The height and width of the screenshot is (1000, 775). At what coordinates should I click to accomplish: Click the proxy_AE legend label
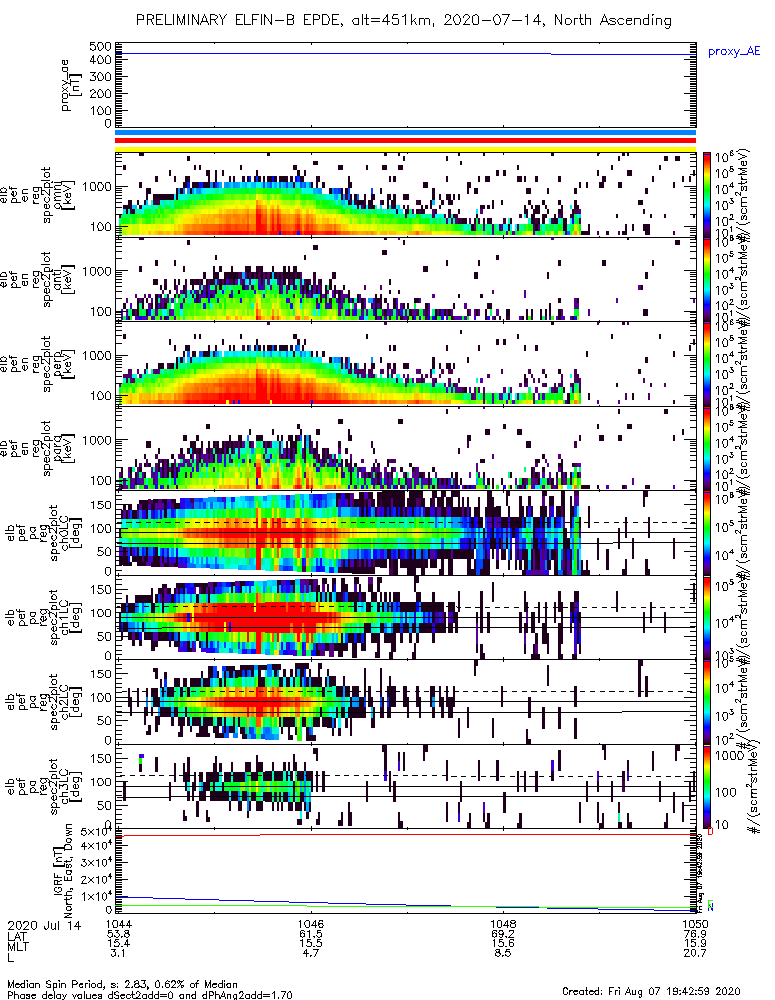(x=734, y=52)
